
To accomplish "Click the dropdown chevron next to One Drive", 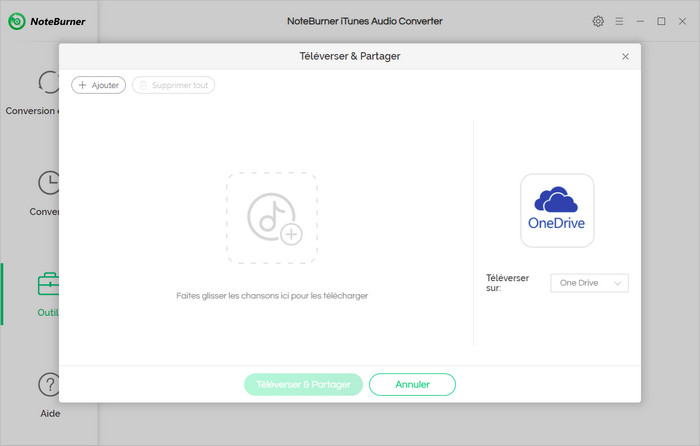I will point(618,283).
